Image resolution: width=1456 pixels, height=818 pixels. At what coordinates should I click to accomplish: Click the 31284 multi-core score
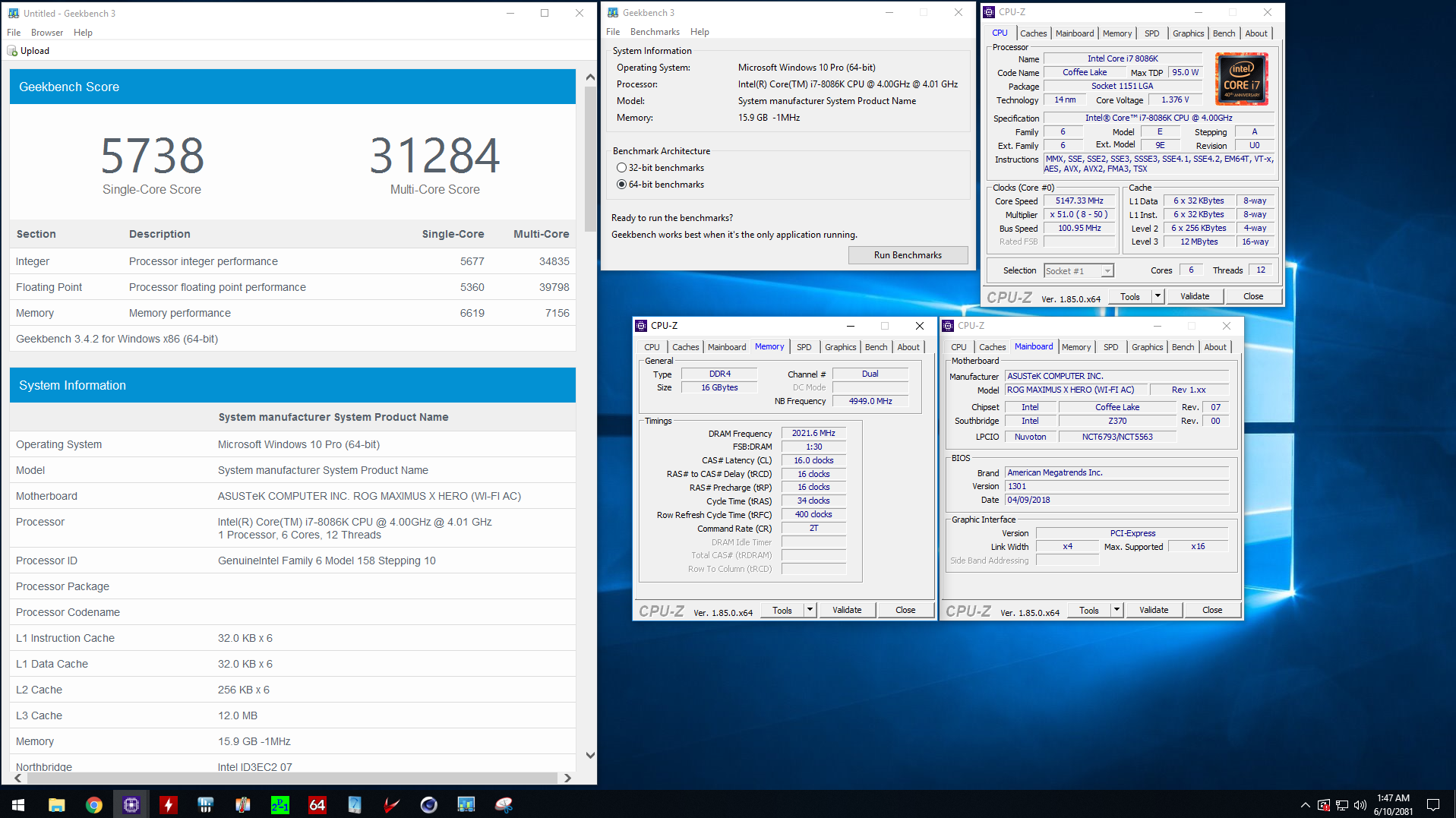435,156
